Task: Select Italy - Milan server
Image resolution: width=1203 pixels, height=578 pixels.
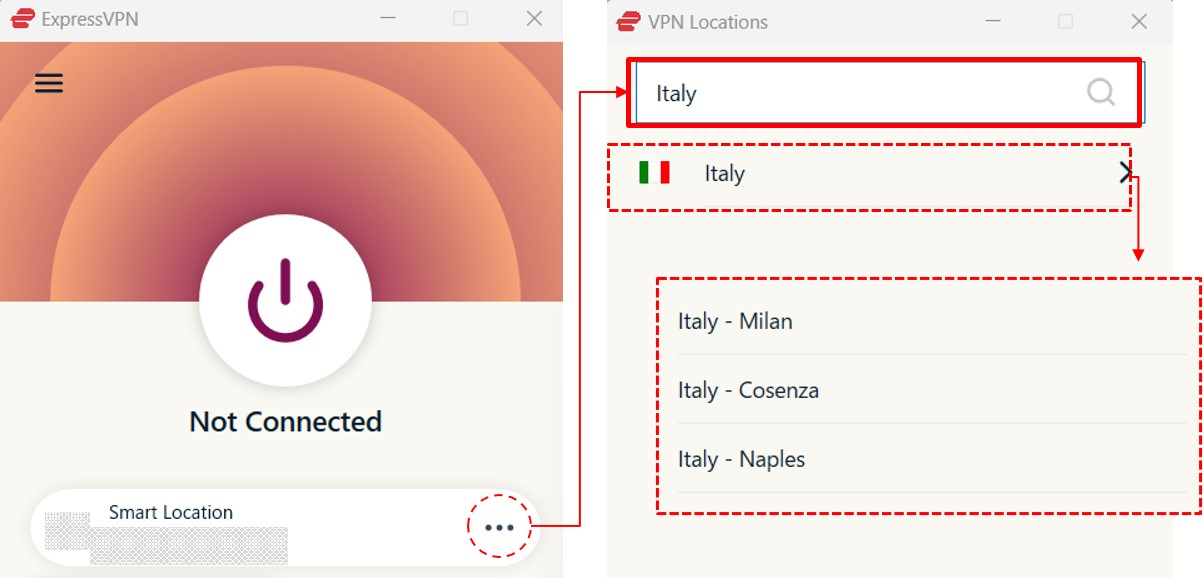Action: [x=733, y=321]
